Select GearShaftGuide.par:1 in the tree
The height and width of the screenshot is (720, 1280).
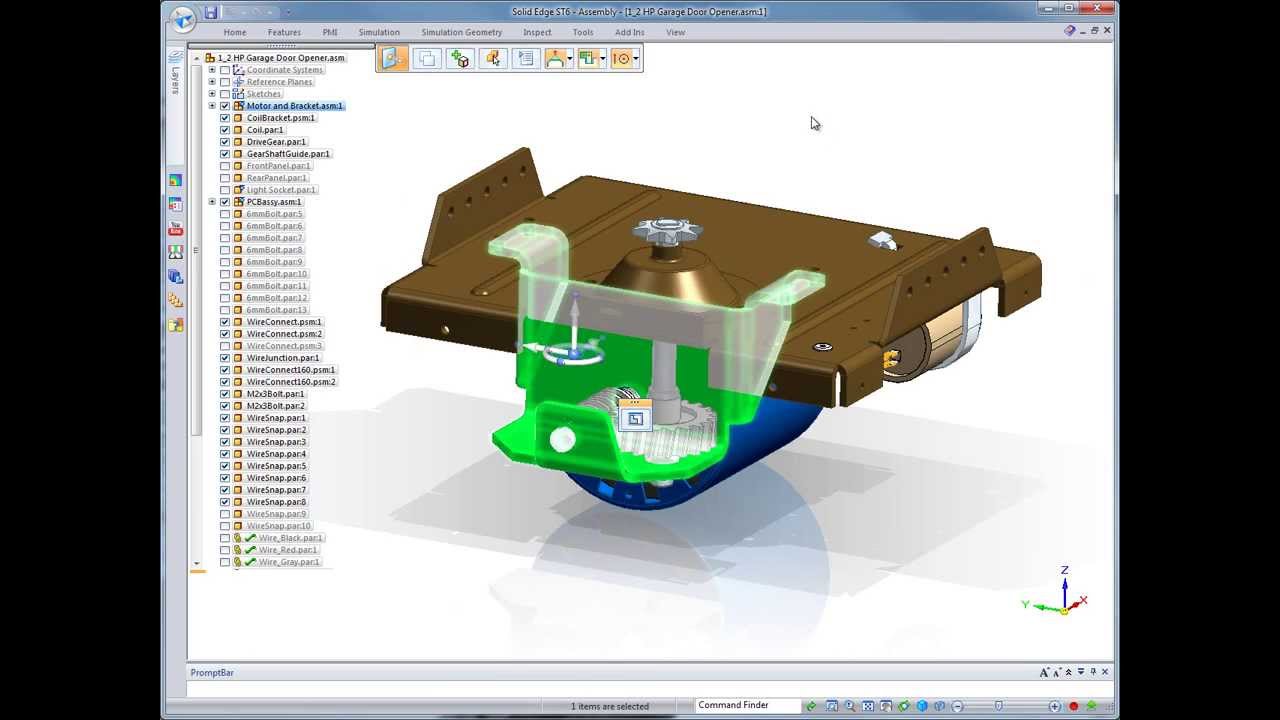point(288,154)
